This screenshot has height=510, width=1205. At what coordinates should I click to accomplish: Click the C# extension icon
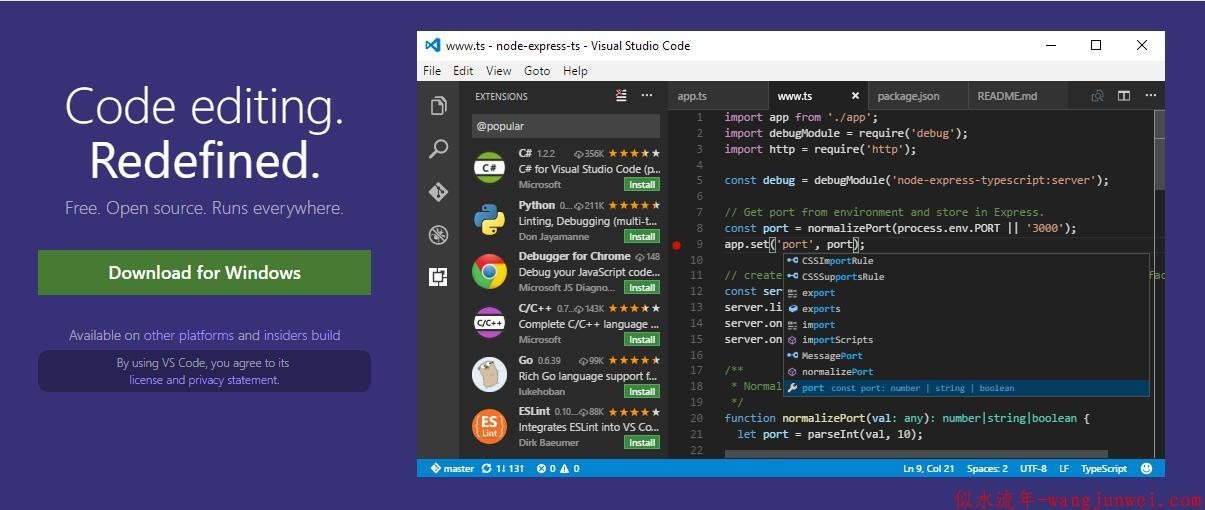[x=489, y=168]
